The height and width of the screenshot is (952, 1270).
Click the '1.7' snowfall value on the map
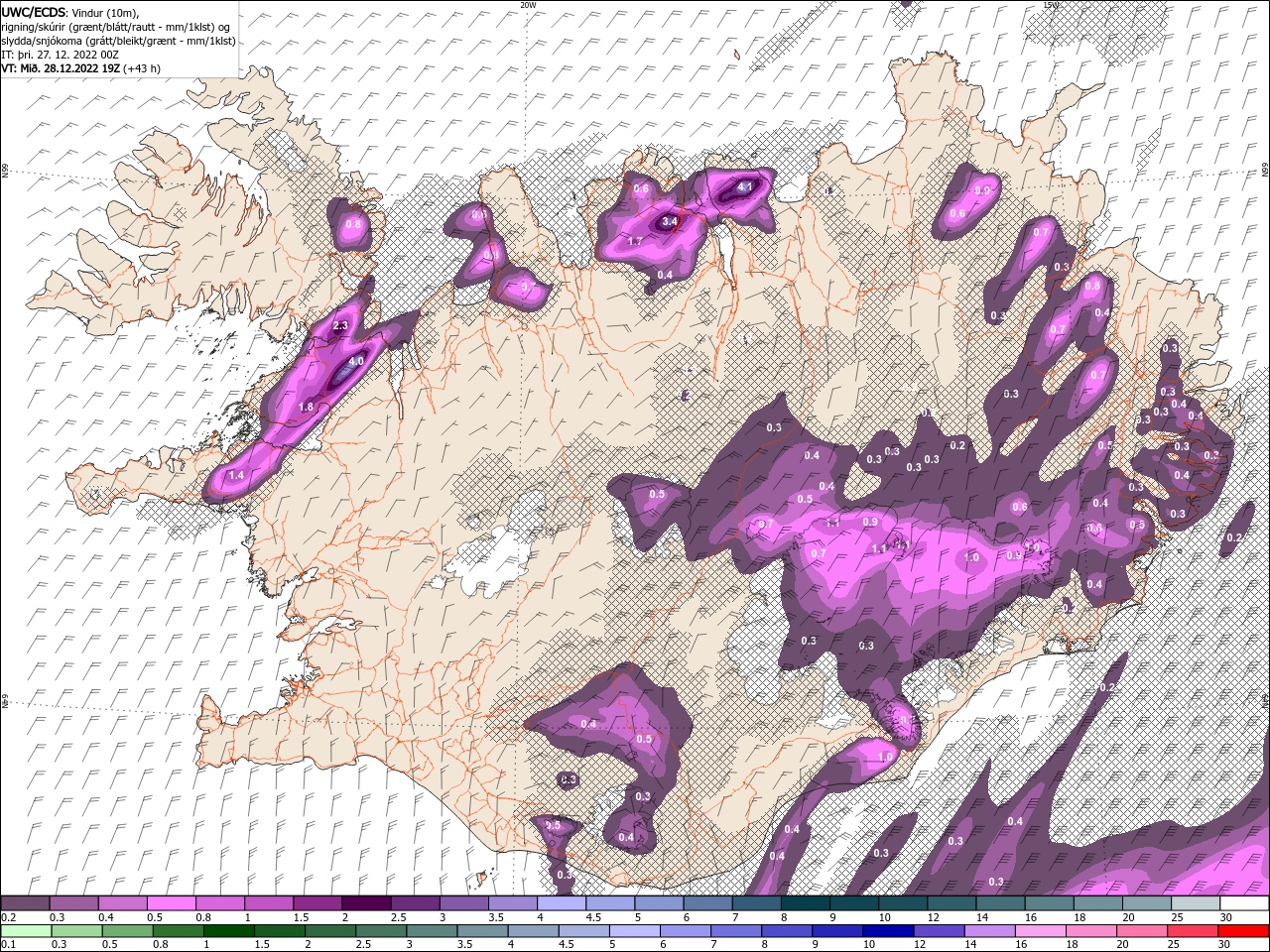[x=636, y=241]
